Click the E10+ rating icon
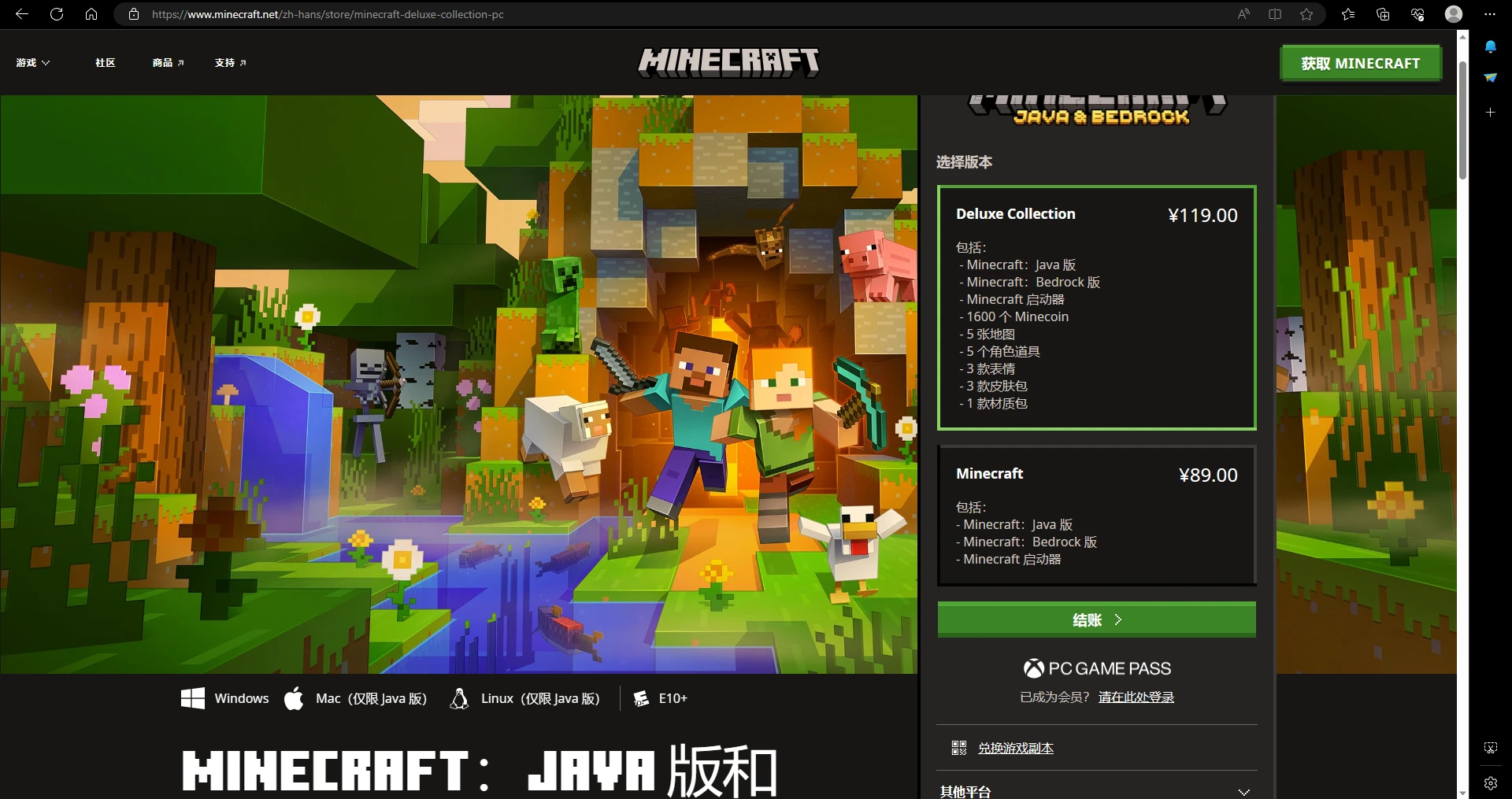1512x799 pixels. tap(639, 698)
